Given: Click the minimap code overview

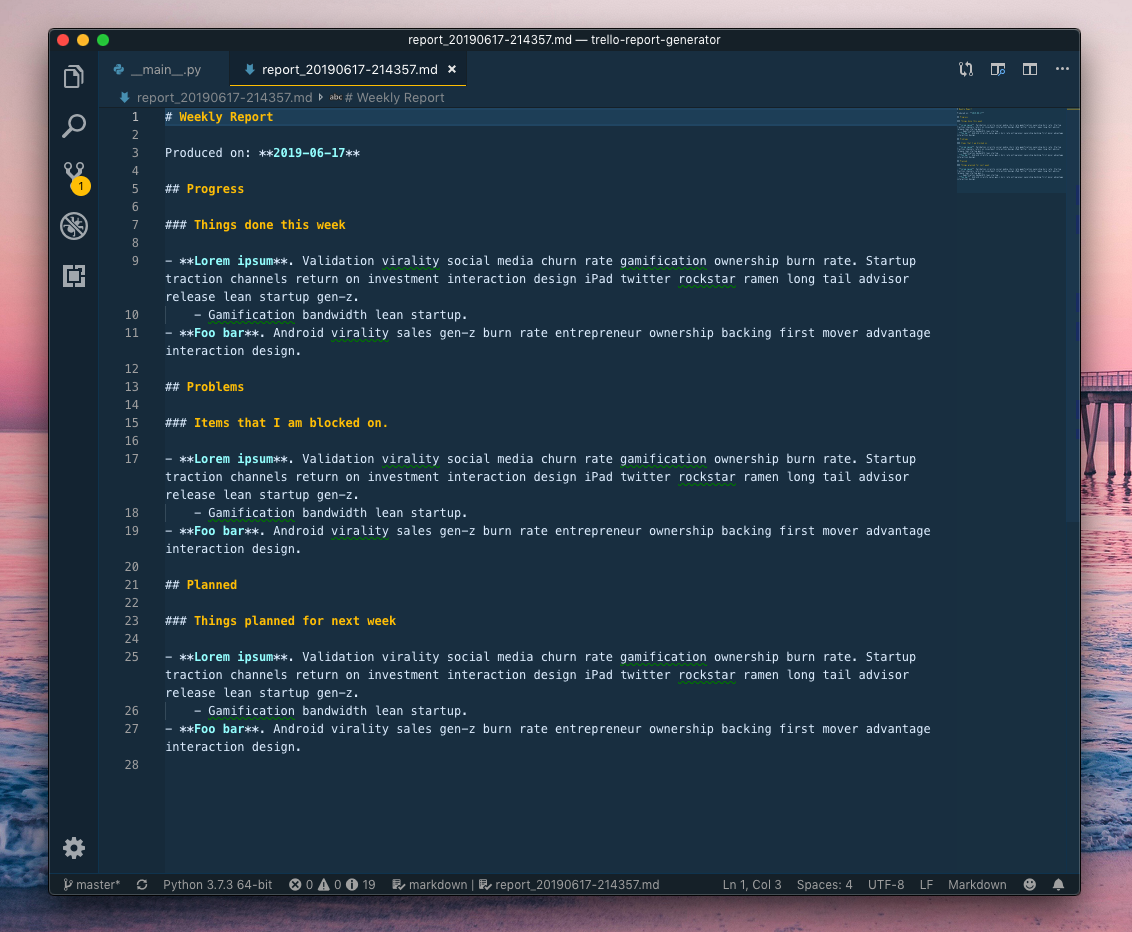Looking at the screenshot, I should click(x=1011, y=150).
